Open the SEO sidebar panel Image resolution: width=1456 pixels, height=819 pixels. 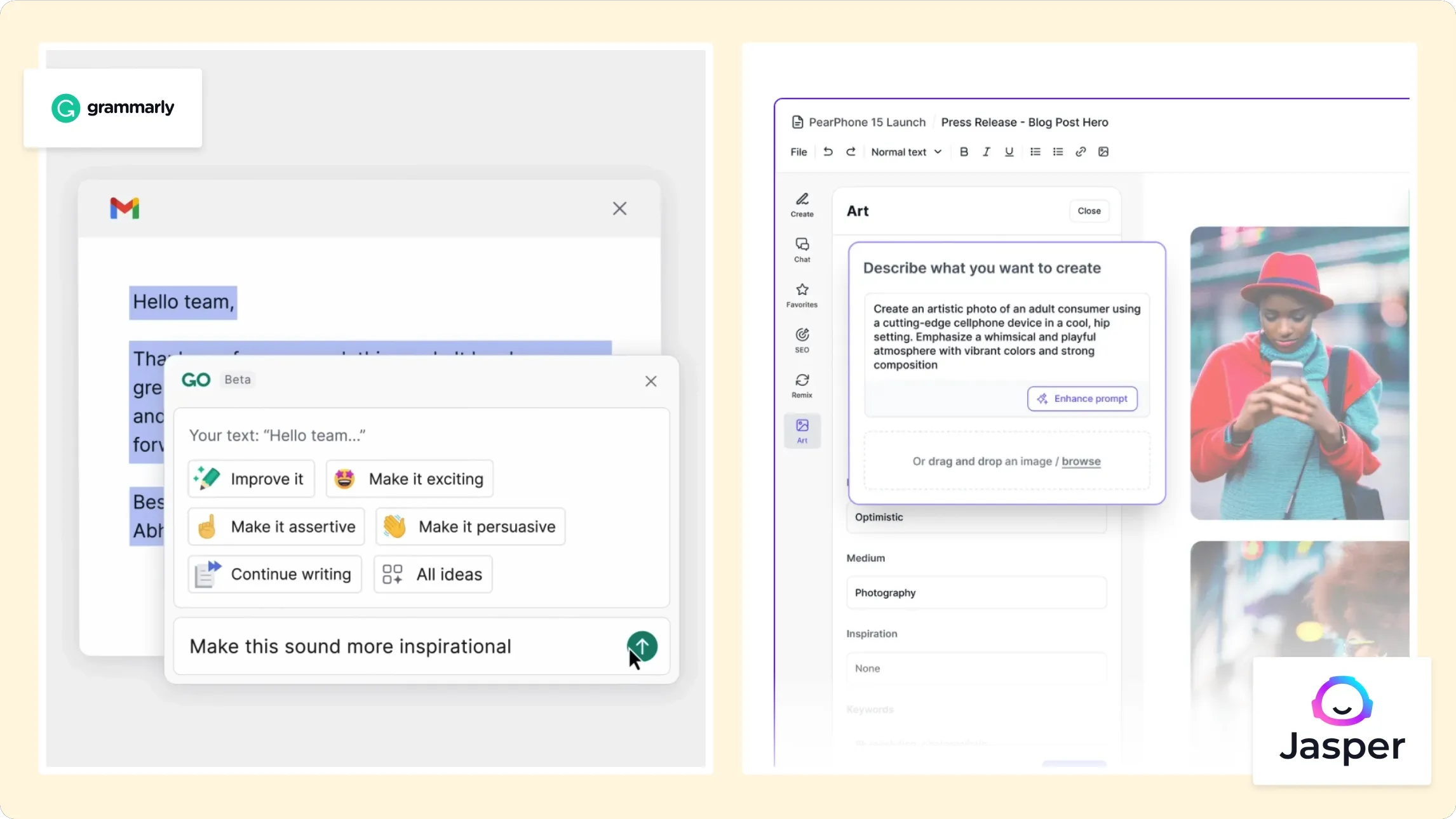802,340
